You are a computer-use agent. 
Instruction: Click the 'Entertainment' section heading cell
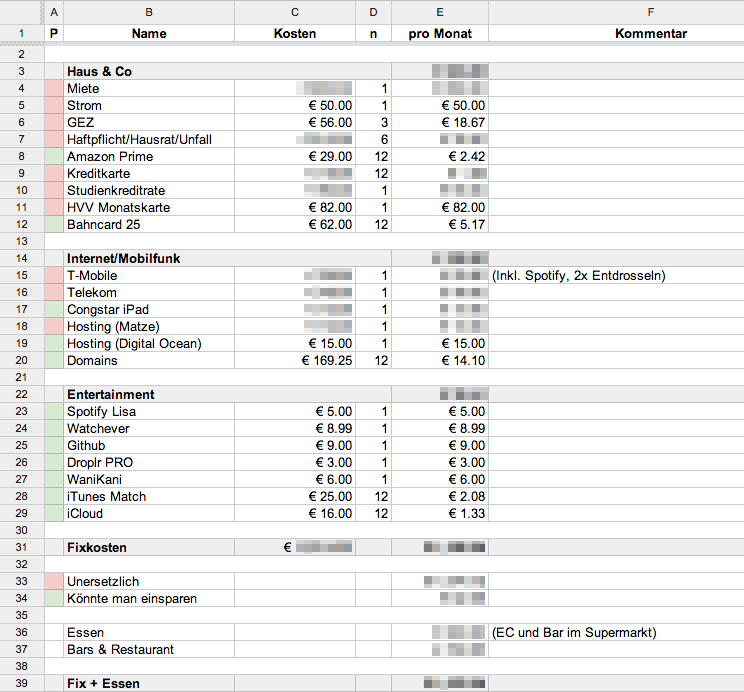pos(148,394)
